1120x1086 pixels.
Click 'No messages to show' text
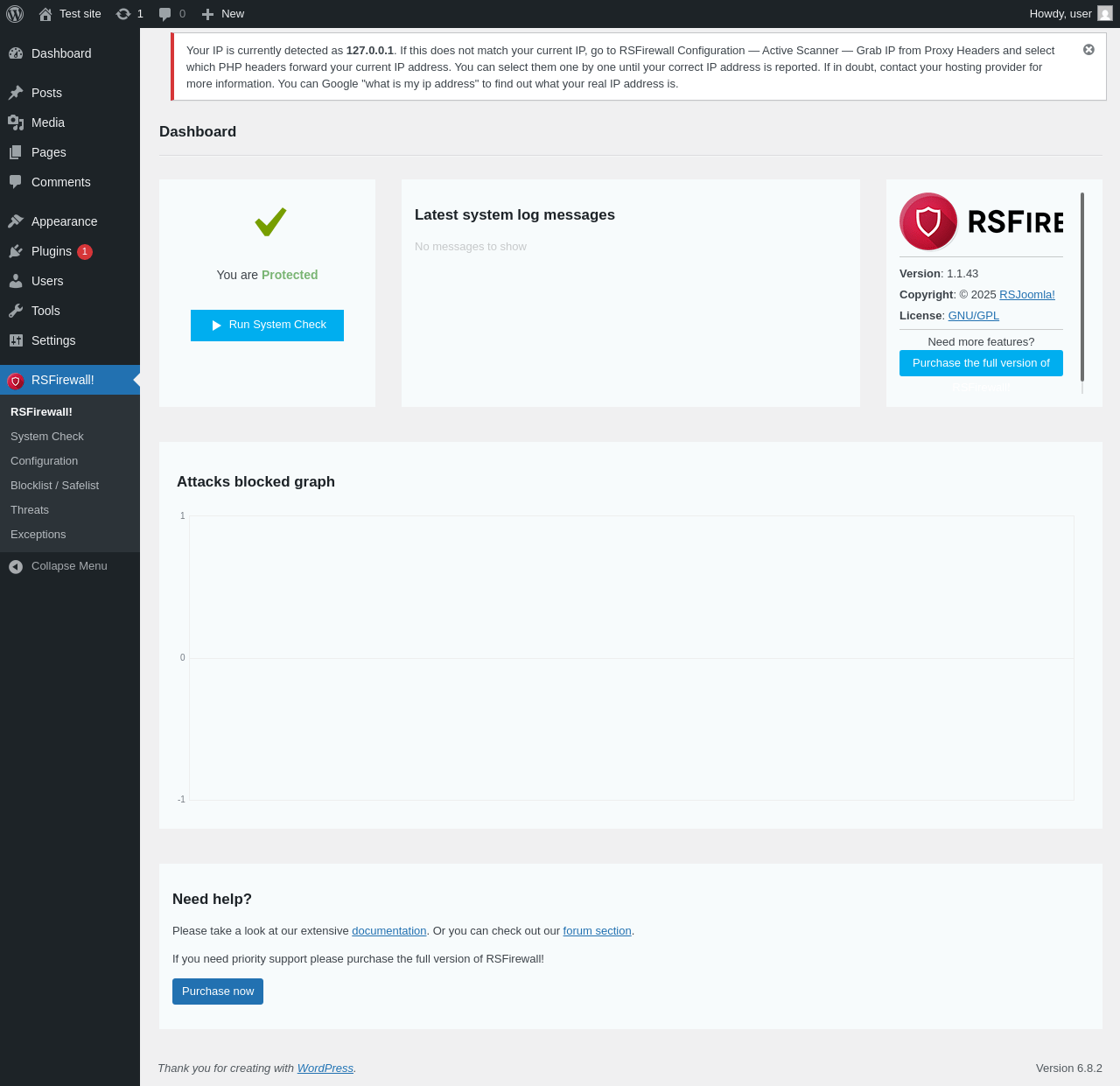tap(471, 247)
